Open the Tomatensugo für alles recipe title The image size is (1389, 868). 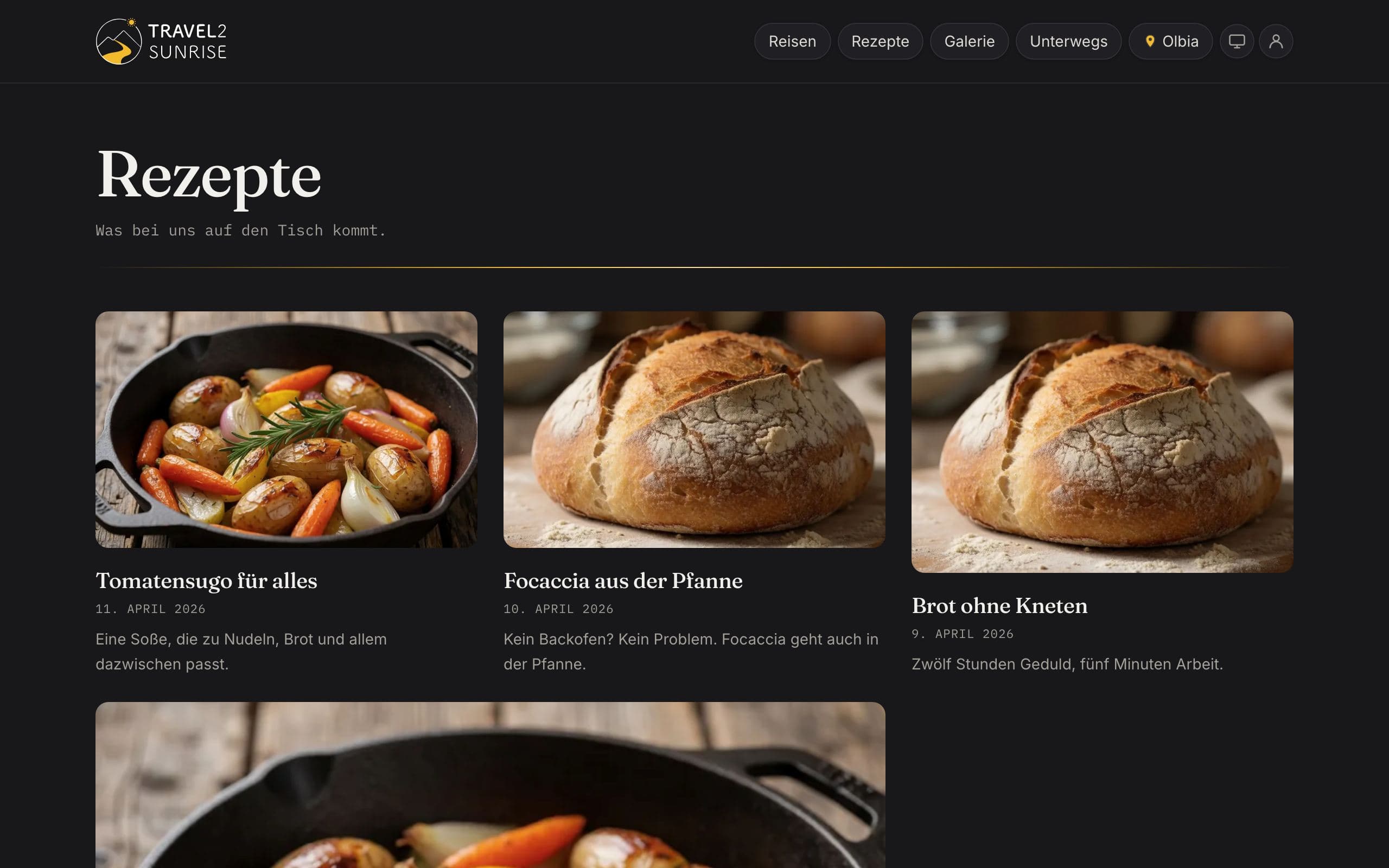click(206, 580)
